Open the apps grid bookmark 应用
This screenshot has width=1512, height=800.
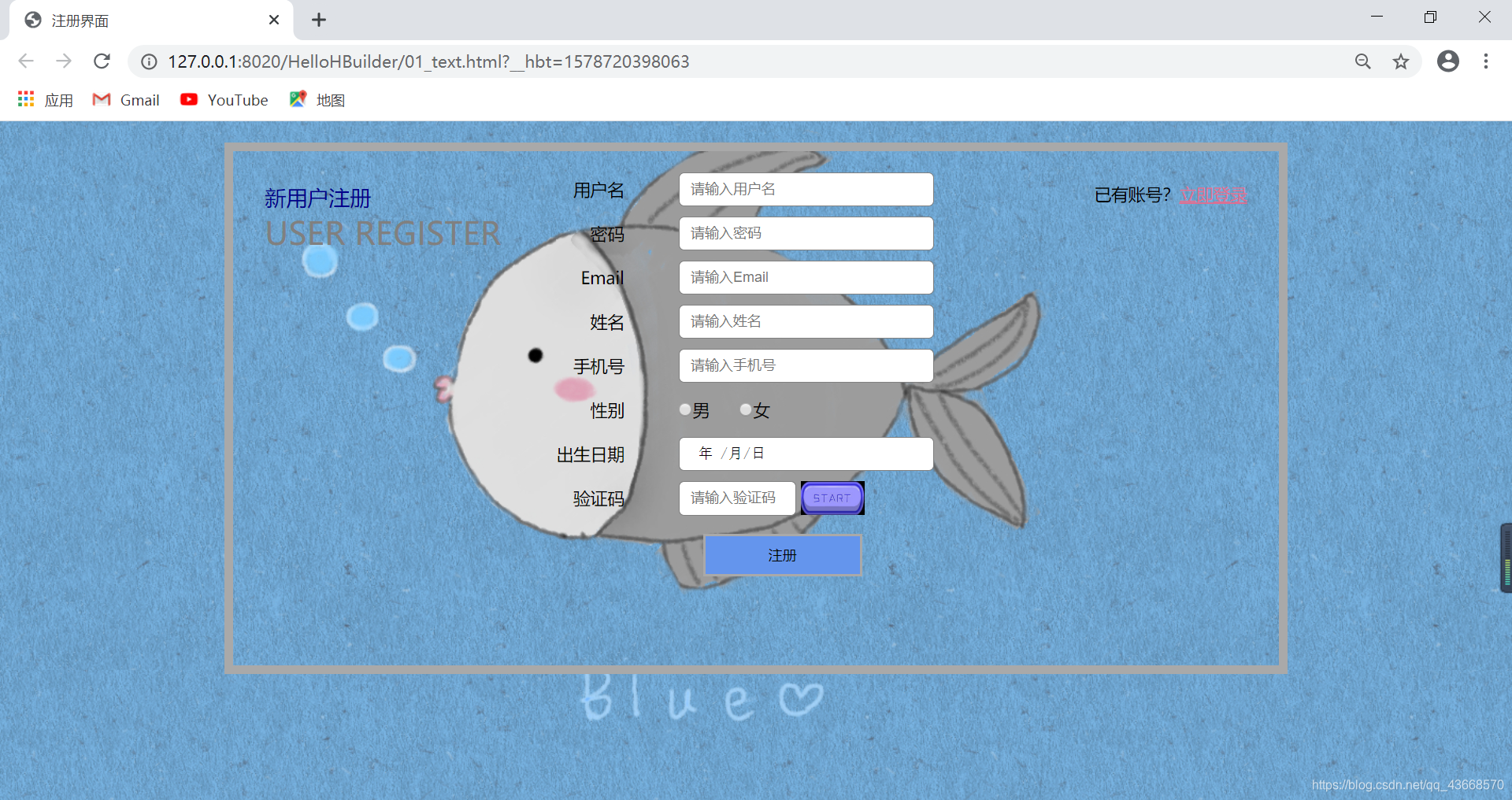pyautogui.click(x=45, y=100)
